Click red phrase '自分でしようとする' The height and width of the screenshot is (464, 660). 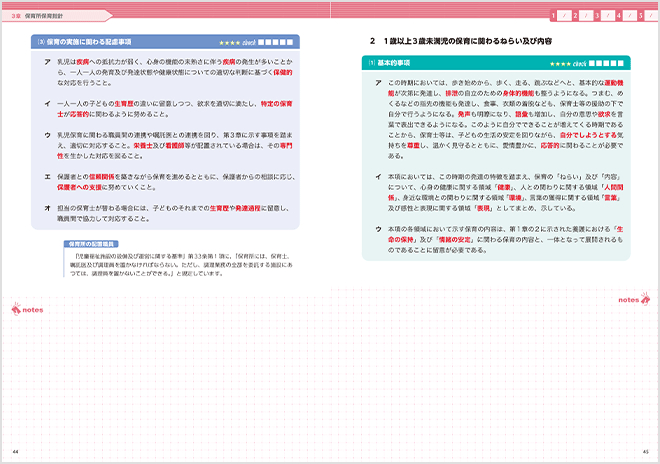click(x=588, y=135)
